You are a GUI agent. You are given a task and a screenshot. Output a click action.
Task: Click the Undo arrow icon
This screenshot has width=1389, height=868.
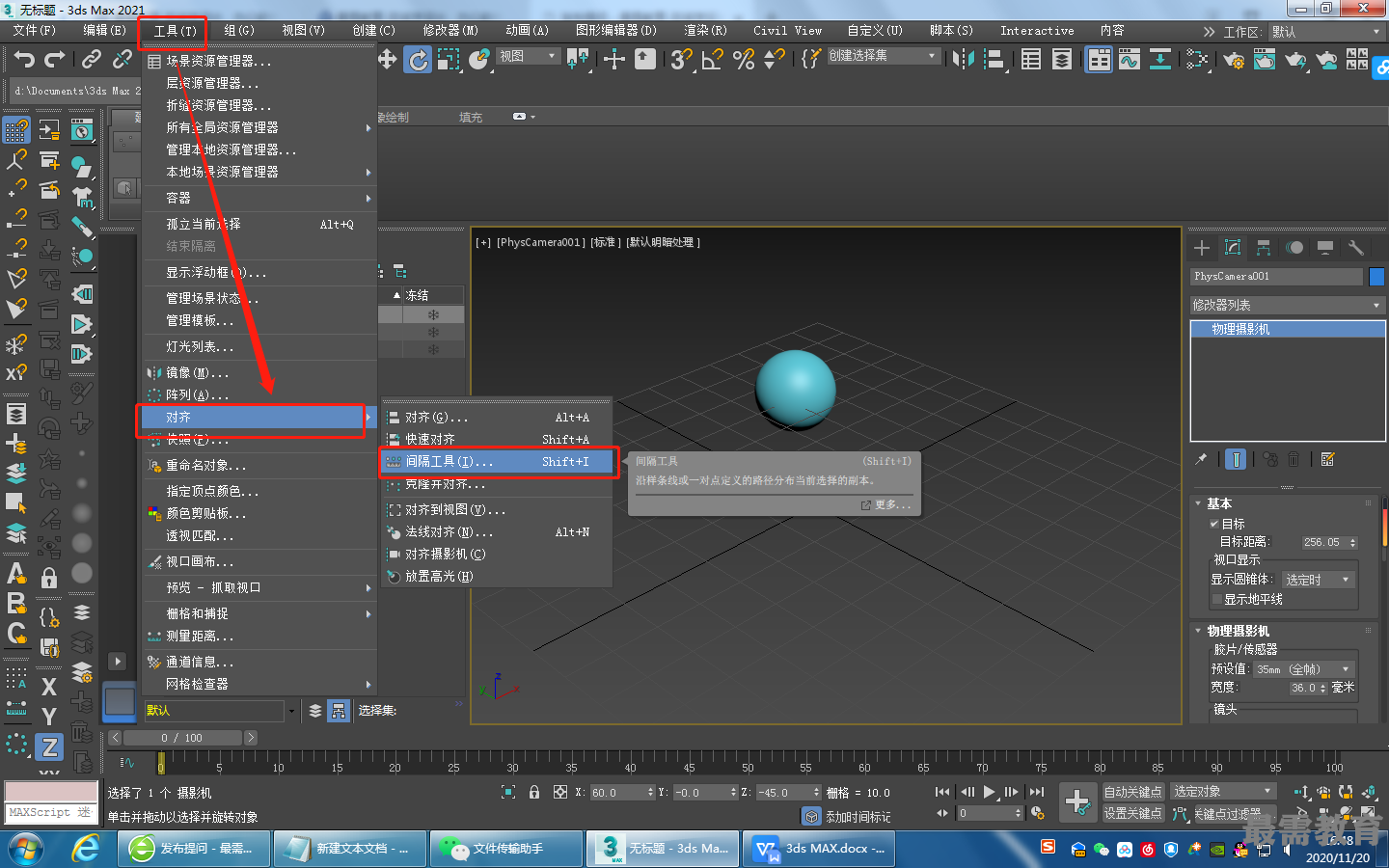coord(24,60)
